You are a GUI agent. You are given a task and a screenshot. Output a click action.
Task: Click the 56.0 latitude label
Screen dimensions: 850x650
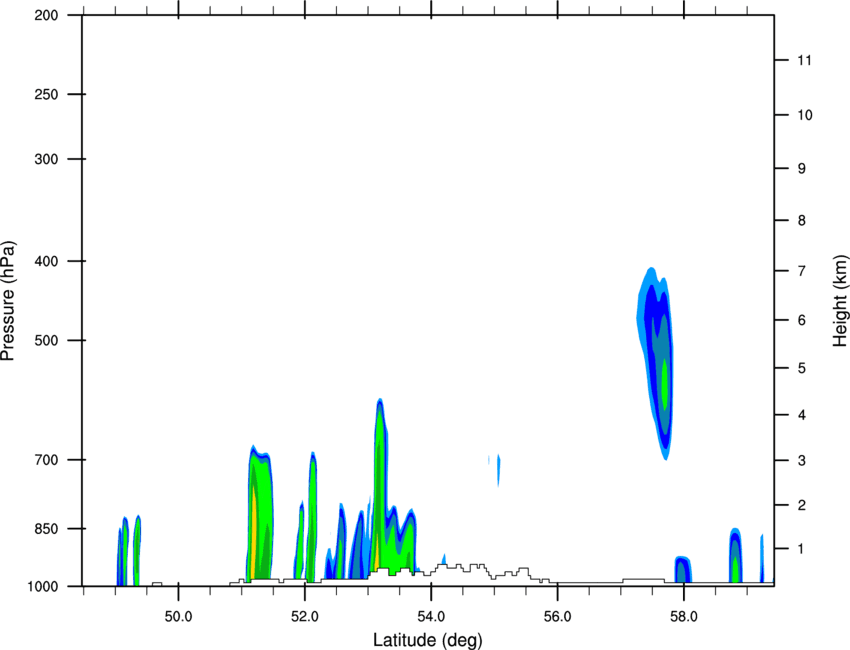(558, 617)
